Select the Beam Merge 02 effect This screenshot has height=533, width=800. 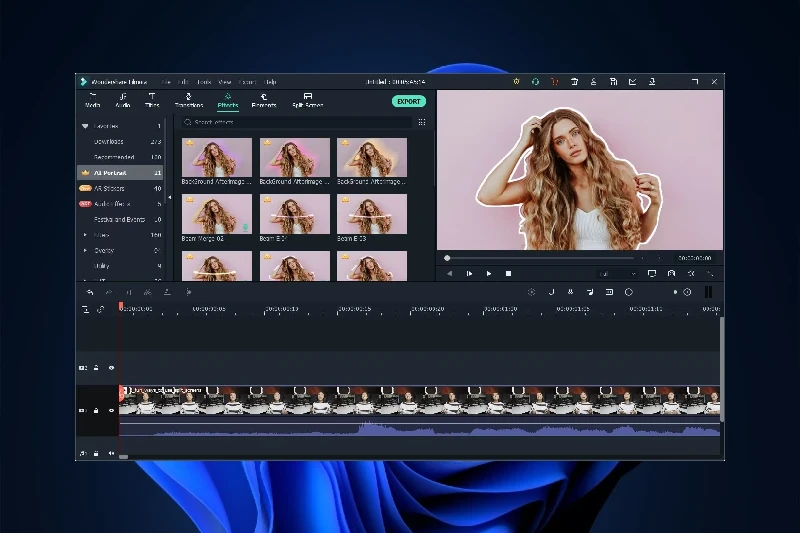pyautogui.click(x=216, y=214)
